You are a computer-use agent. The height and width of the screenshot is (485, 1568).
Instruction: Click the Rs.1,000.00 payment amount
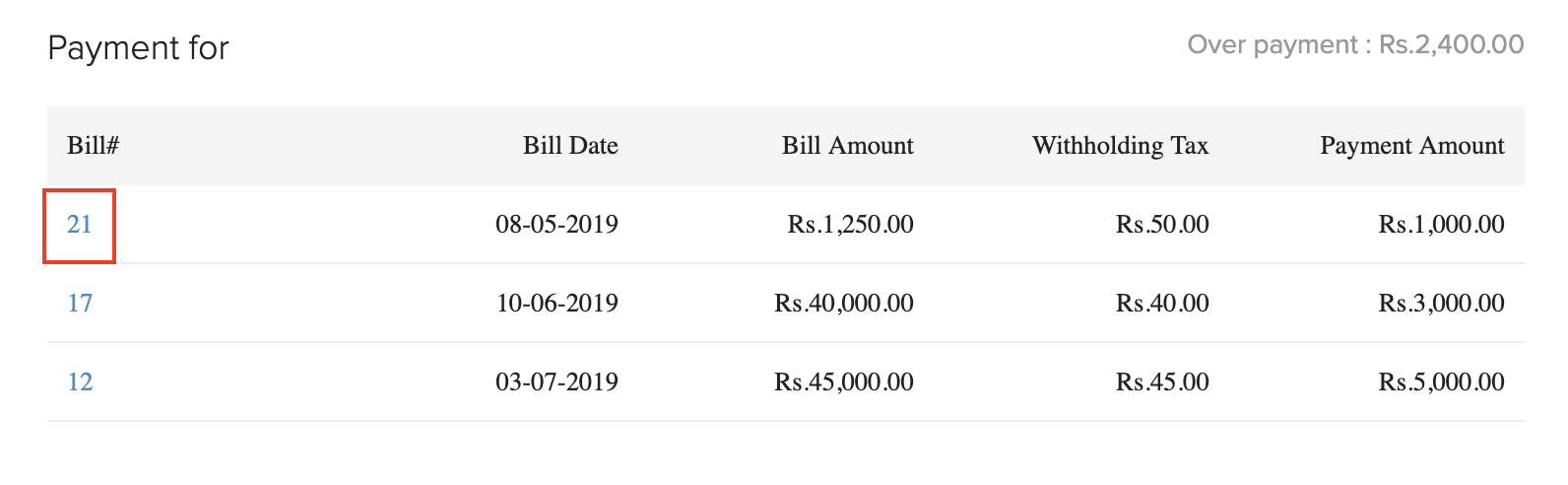[1441, 225]
